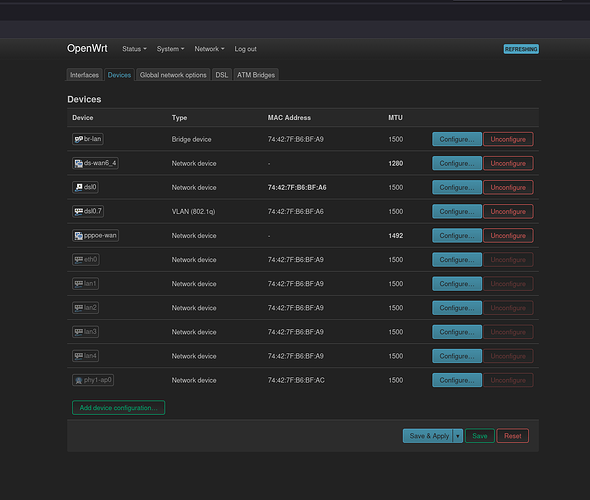
Task: Expand the Network dropdown menu
Action: tap(209, 49)
